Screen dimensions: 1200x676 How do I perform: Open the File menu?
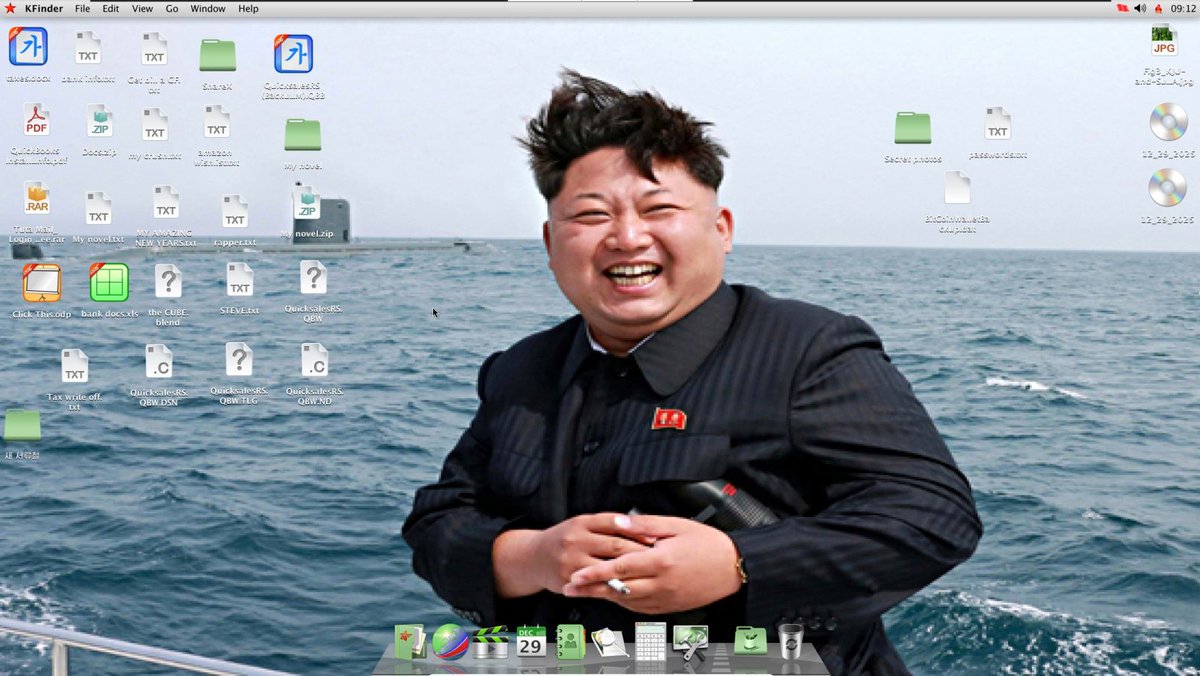[82, 8]
